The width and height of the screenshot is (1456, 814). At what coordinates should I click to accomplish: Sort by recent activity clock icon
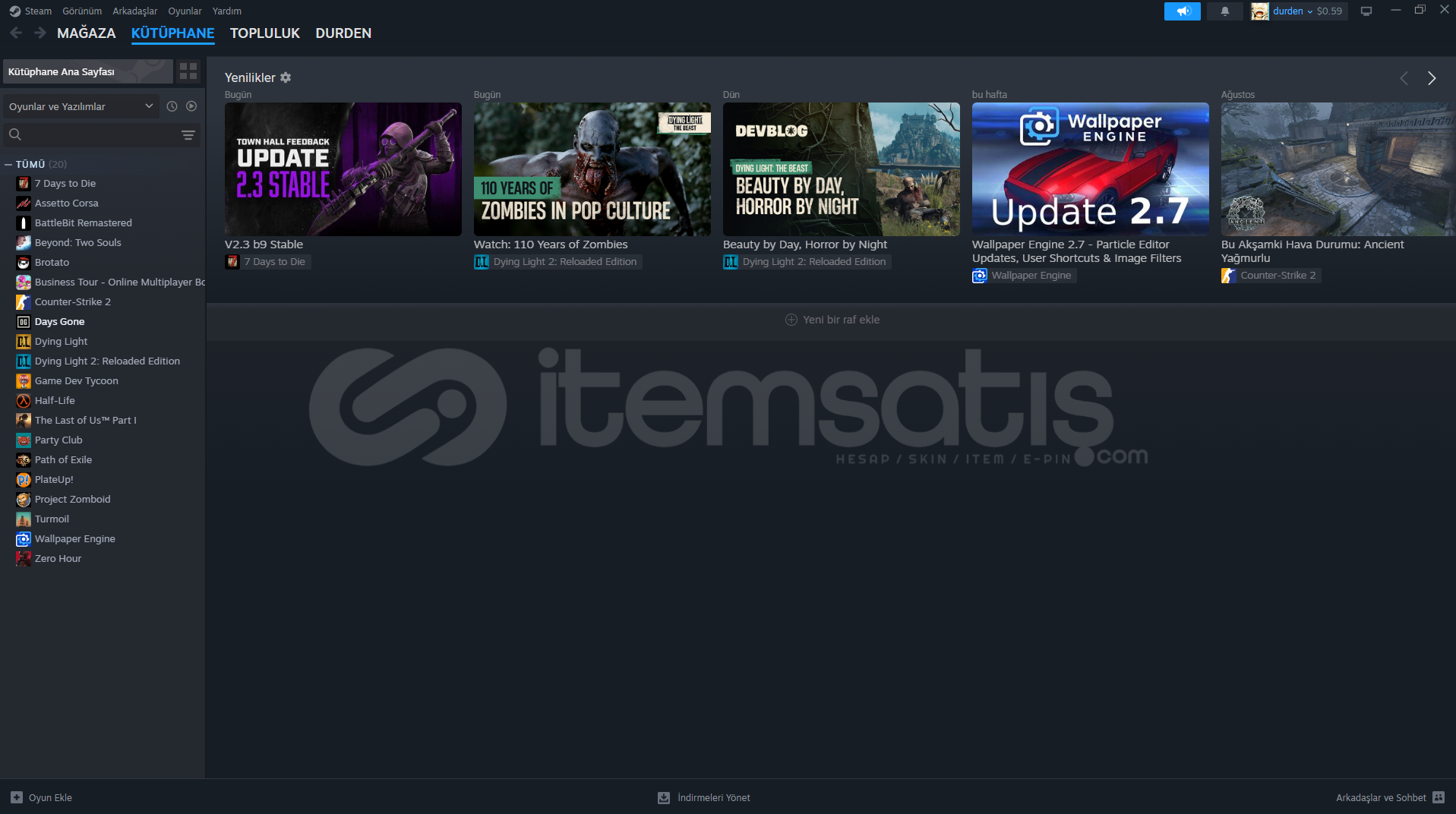pos(172,106)
